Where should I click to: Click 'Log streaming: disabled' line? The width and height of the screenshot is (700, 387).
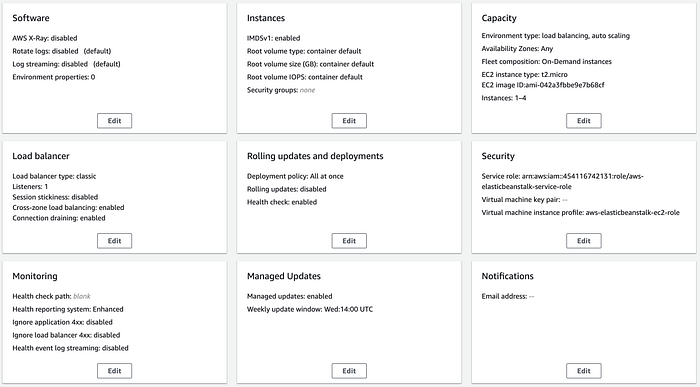pyautogui.click(x=66, y=64)
